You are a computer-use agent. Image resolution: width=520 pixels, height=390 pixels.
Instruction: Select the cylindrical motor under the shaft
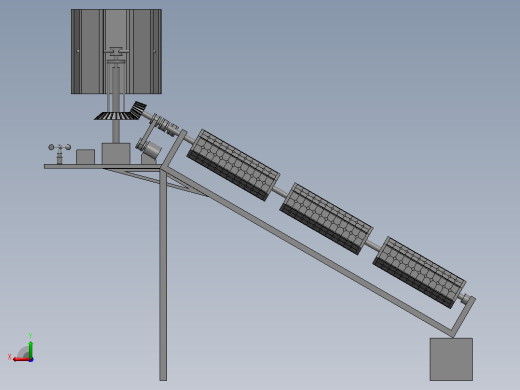[x=153, y=149]
